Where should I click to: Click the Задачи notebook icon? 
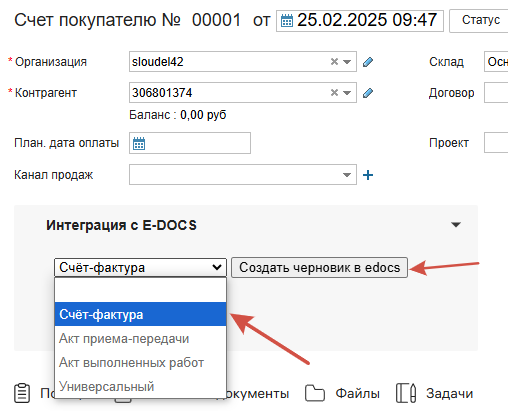tap(406, 393)
